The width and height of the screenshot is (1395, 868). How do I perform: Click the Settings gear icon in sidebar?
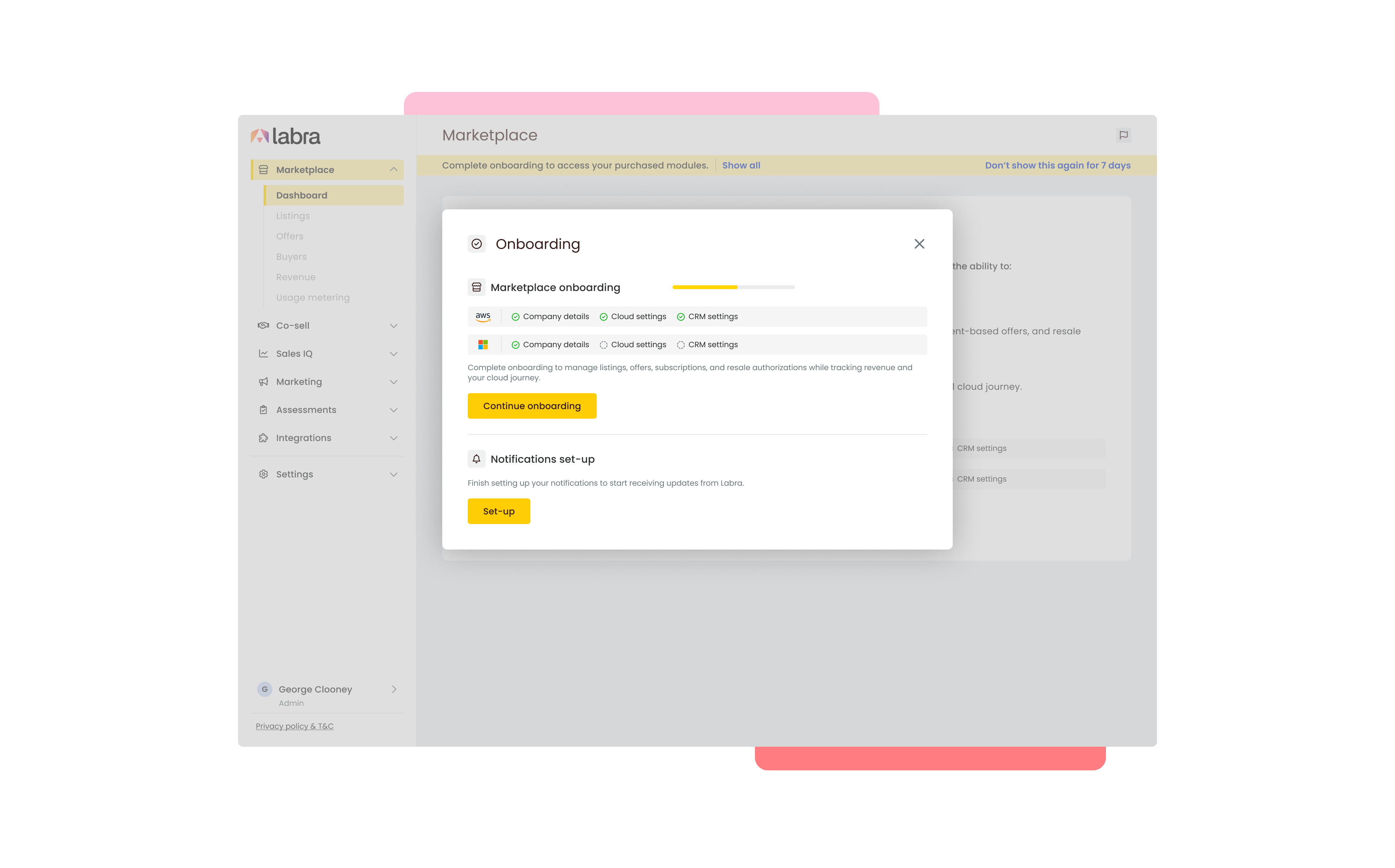point(263,474)
